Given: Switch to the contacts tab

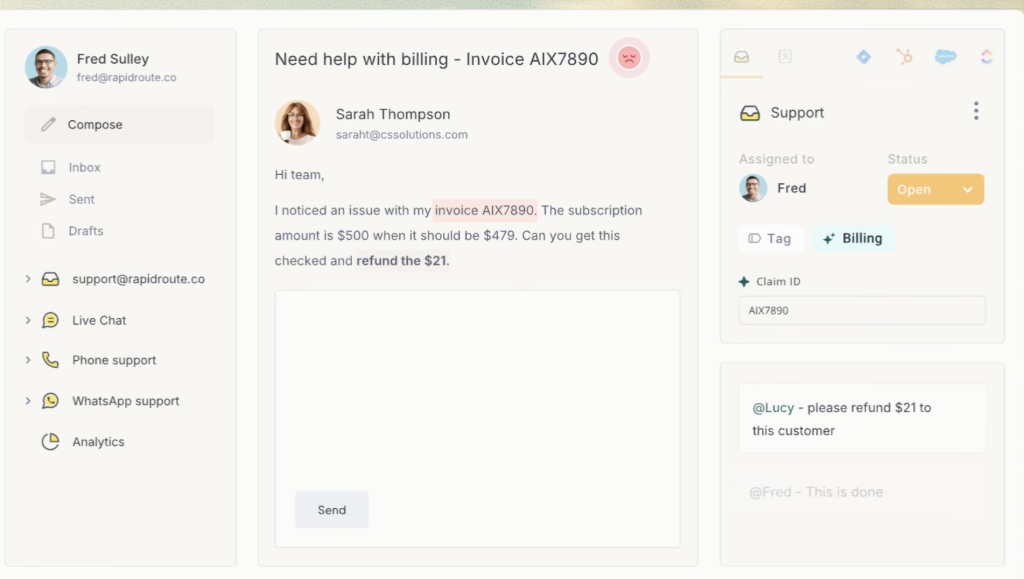Looking at the screenshot, I should (785, 57).
